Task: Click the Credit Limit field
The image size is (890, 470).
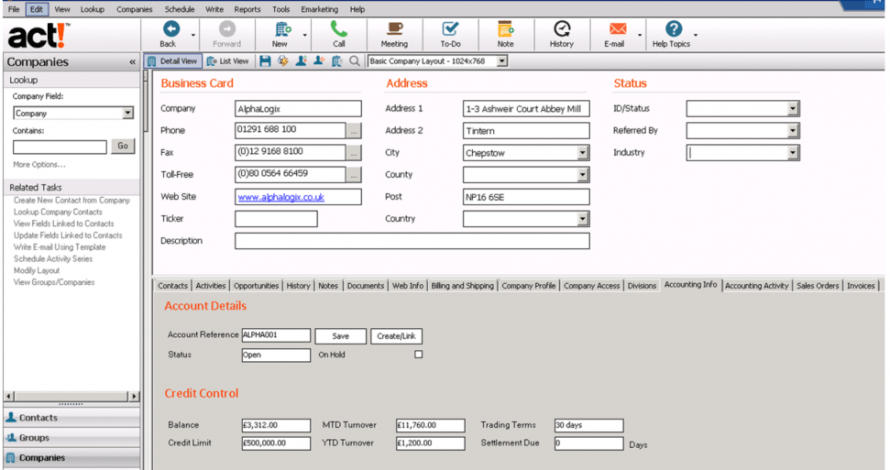Action: coord(276,443)
